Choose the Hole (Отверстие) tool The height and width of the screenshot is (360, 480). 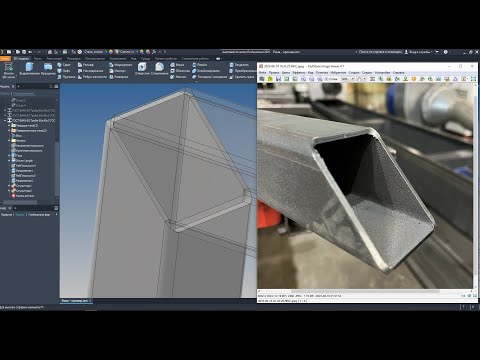(142, 69)
